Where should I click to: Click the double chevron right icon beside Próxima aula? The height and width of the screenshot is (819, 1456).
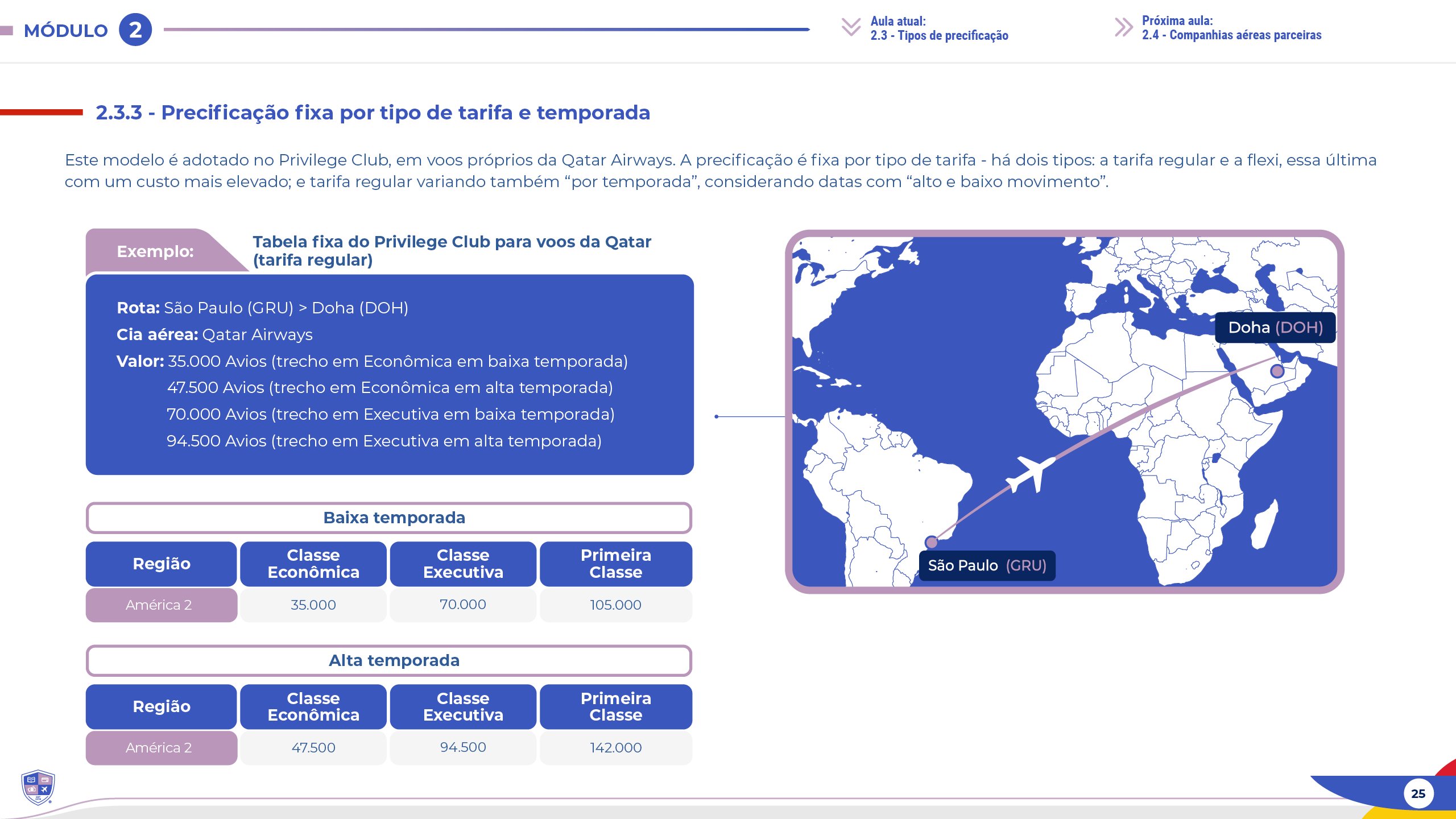click(x=1123, y=27)
